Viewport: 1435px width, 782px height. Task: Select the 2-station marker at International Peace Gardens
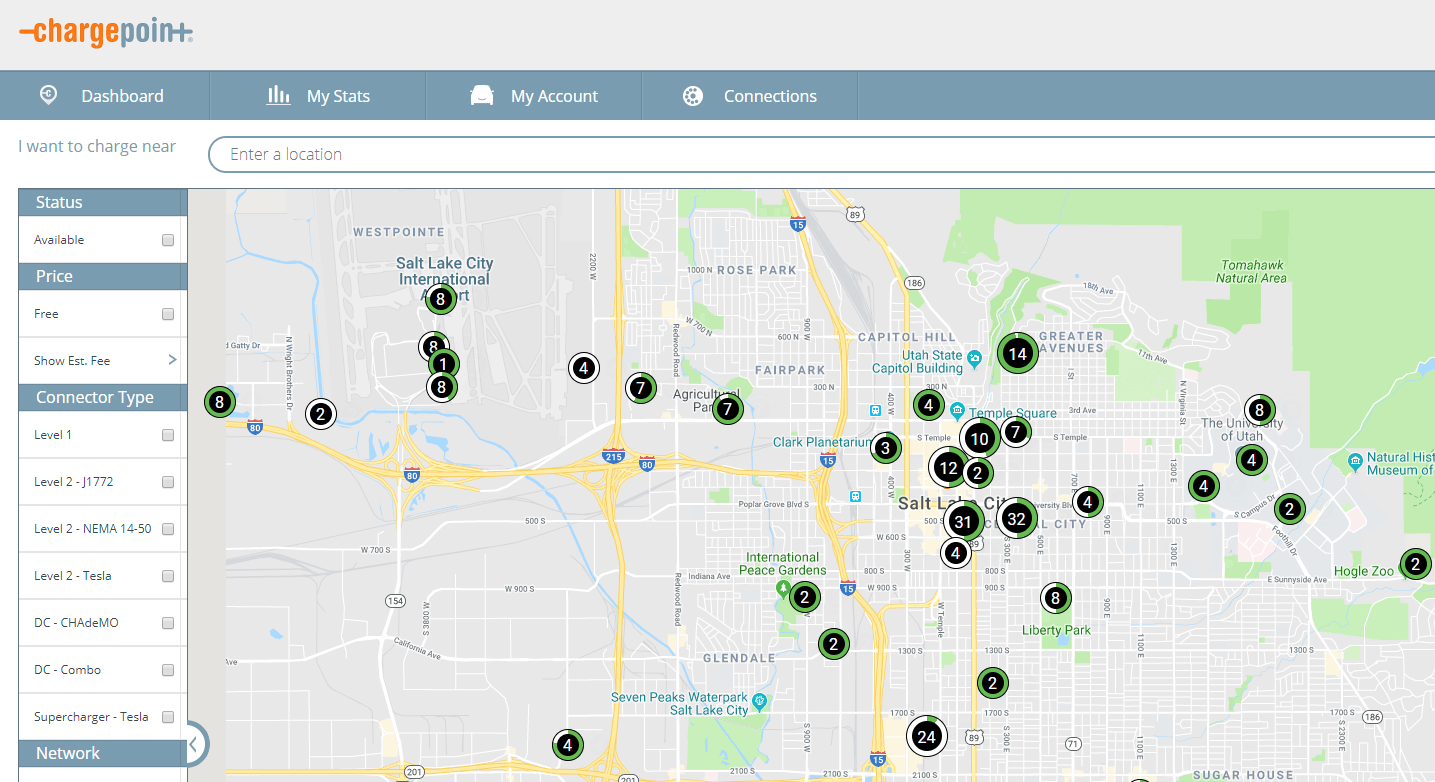805,598
